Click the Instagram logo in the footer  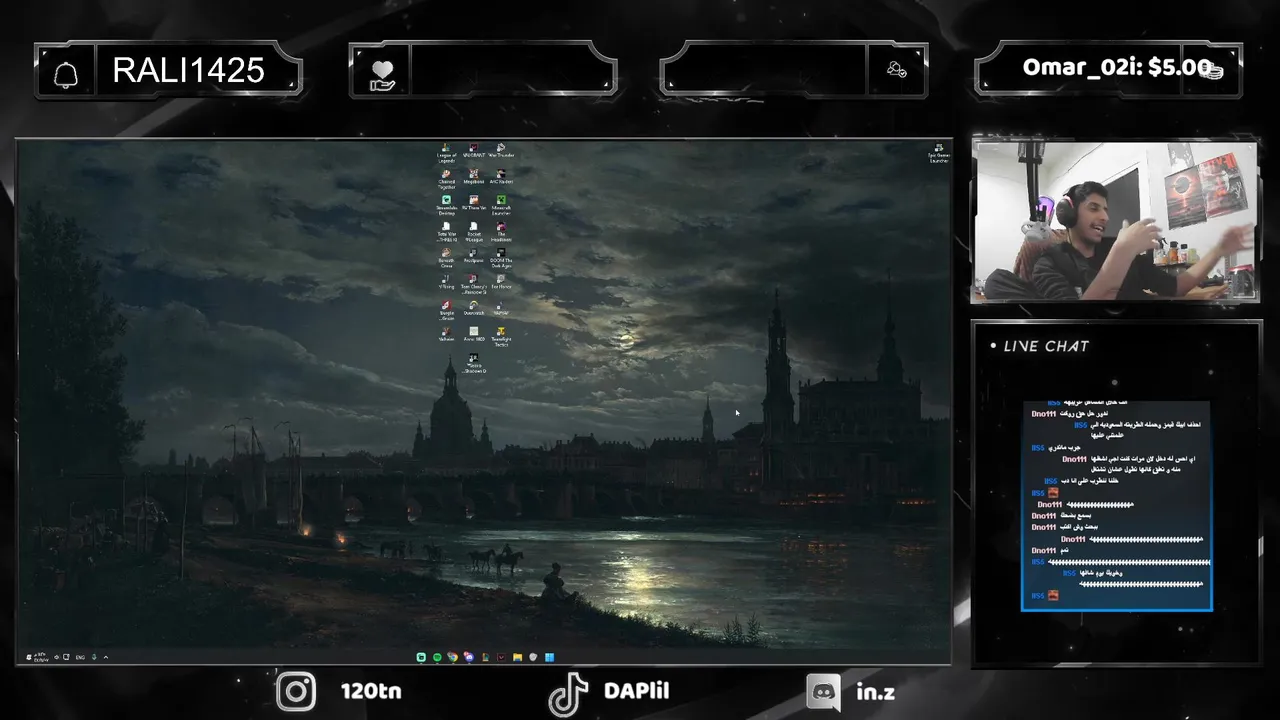click(x=296, y=691)
